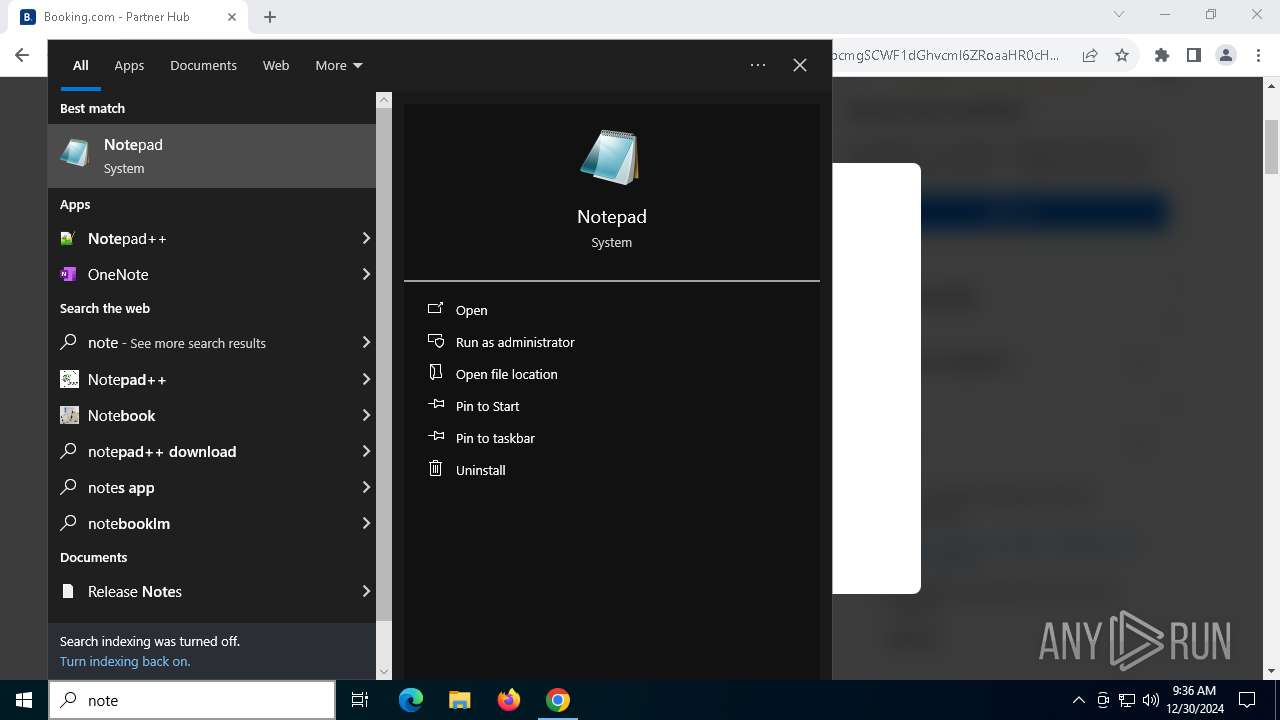The height and width of the screenshot is (720, 1280).
Task: Switch to the Web search tab
Action: [276, 65]
